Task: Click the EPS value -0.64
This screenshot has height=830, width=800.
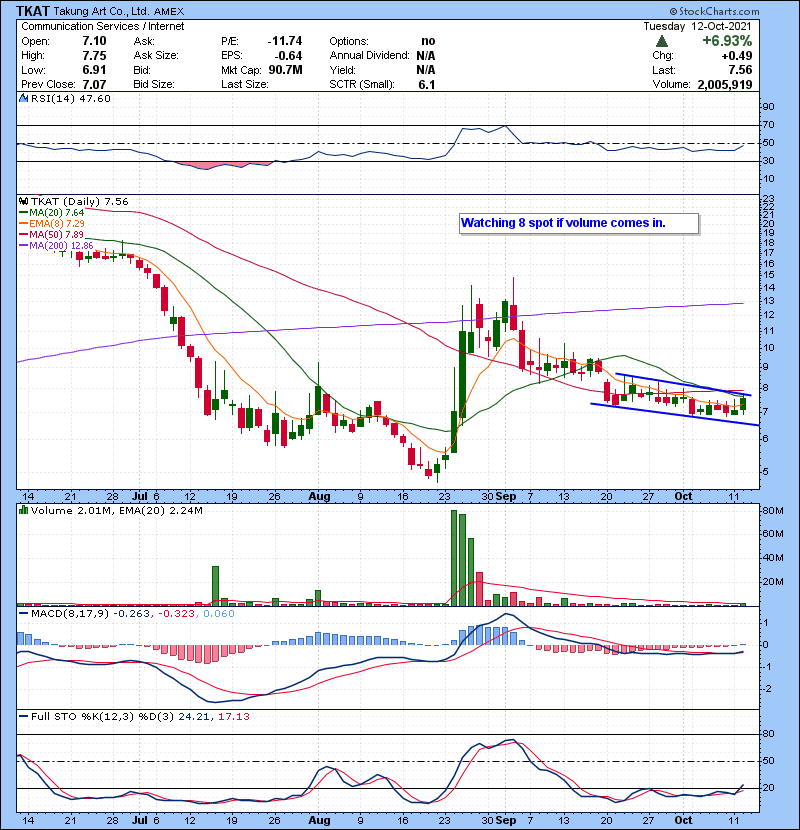Action: pos(289,56)
